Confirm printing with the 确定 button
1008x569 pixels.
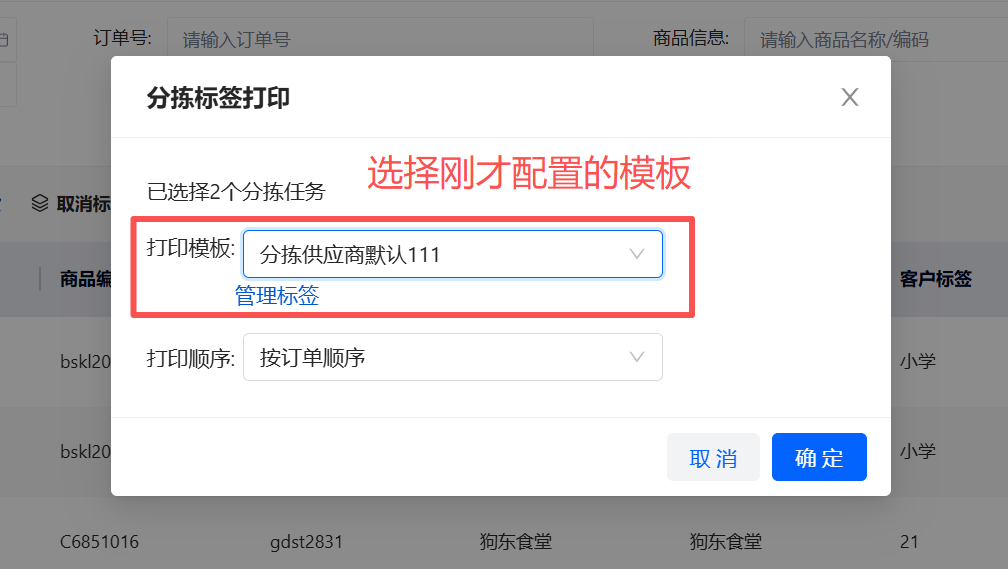pos(819,457)
